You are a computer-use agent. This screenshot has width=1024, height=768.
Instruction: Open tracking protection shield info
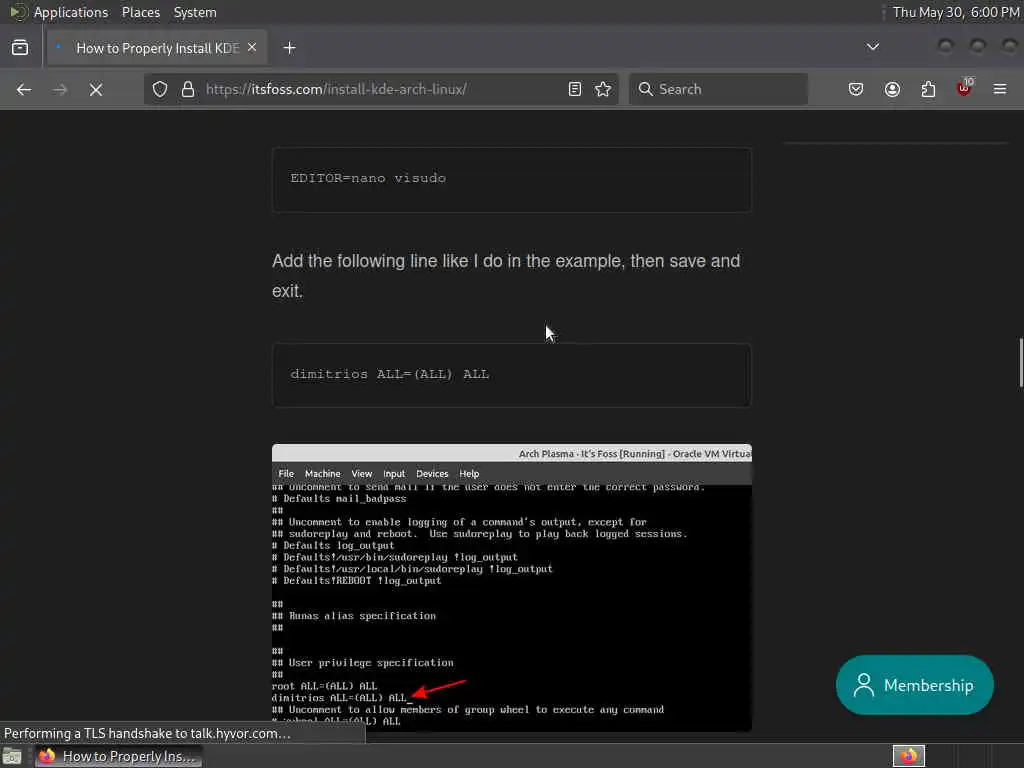point(160,89)
